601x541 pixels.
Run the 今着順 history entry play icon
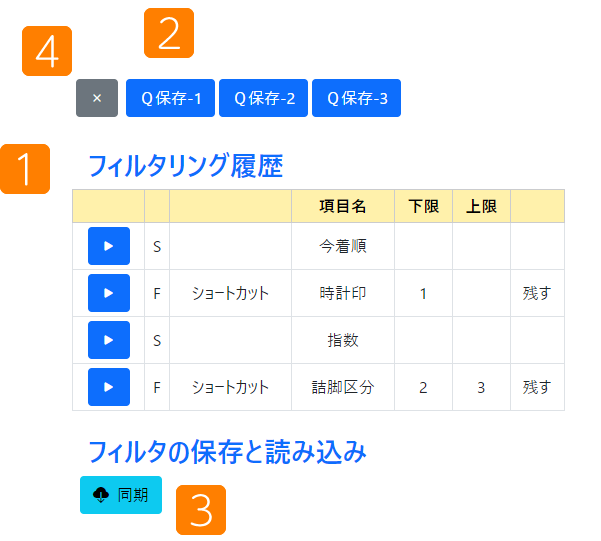[x=109, y=246]
